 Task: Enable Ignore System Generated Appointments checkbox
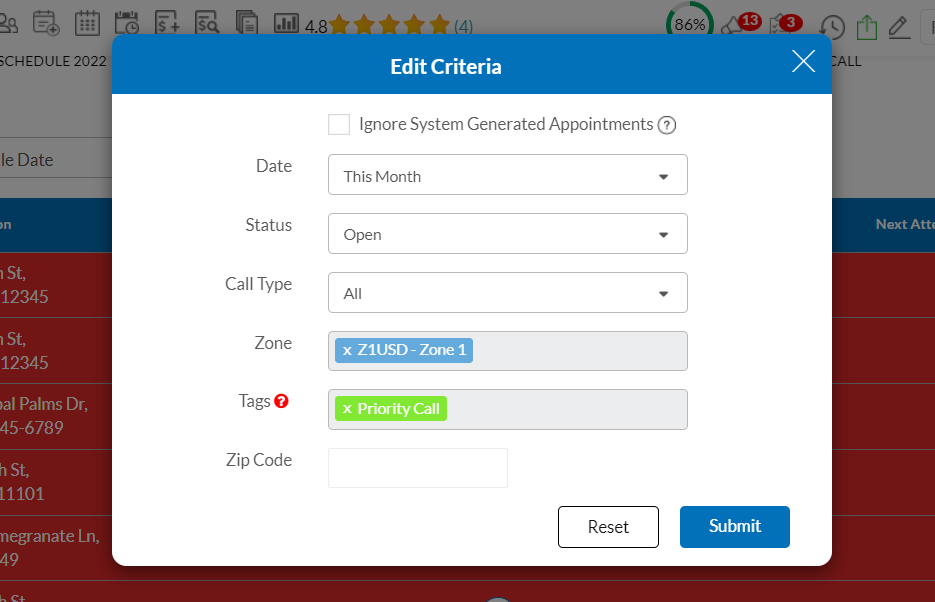click(339, 124)
